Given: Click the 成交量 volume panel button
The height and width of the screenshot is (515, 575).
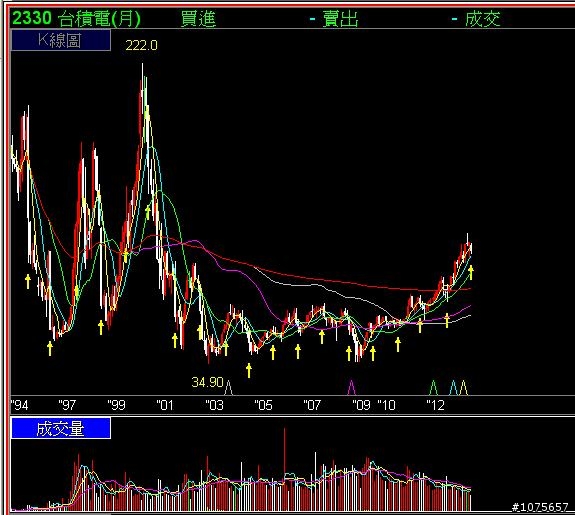Looking at the screenshot, I should pos(61,428).
